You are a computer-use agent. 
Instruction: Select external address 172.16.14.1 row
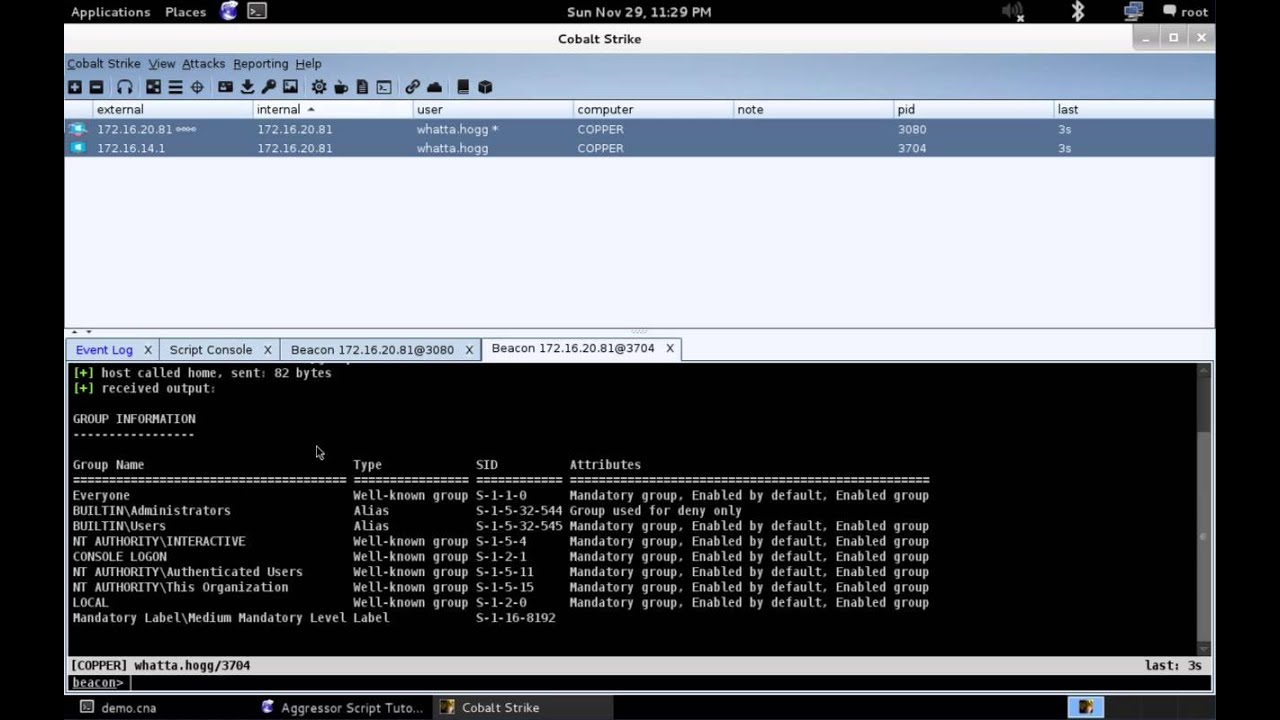pyautogui.click(x=131, y=148)
